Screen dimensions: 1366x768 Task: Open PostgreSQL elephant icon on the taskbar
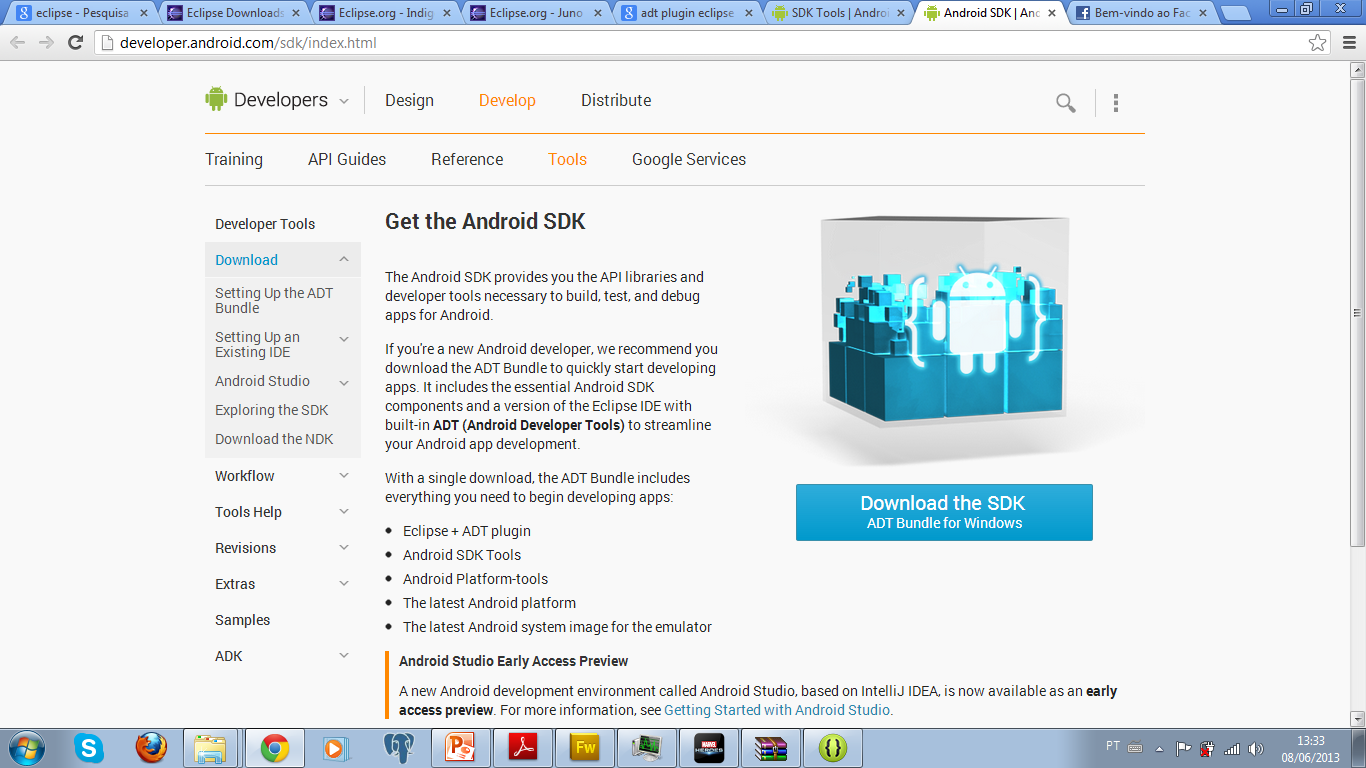(x=398, y=748)
